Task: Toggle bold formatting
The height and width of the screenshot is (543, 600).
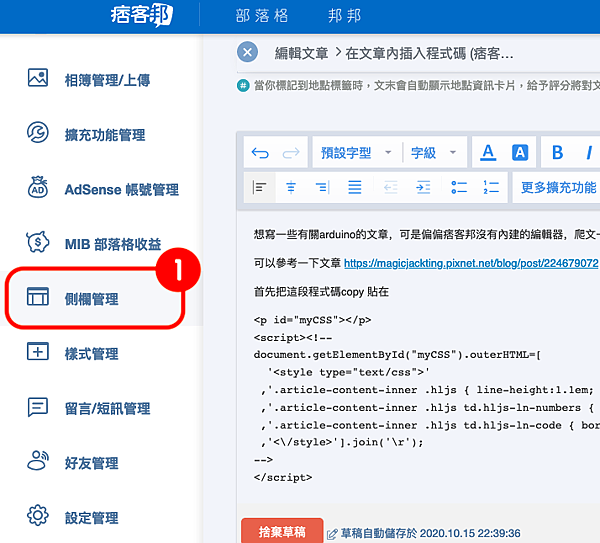Action: (558, 153)
